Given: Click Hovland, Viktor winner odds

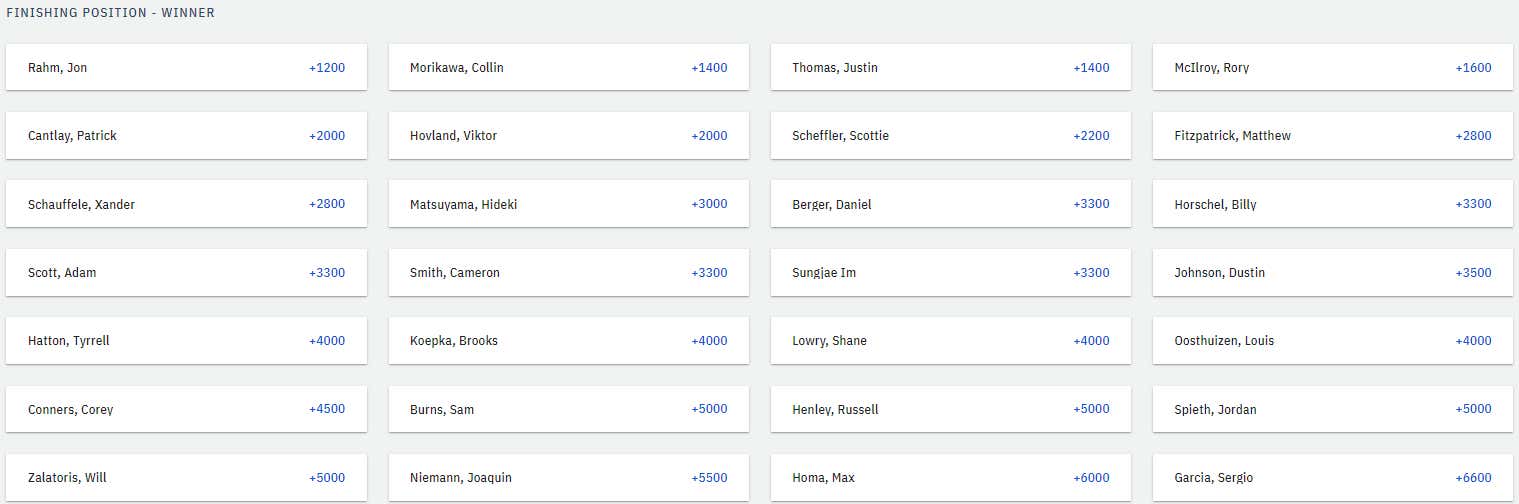Looking at the screenshot, I should (x=569, y=135).
